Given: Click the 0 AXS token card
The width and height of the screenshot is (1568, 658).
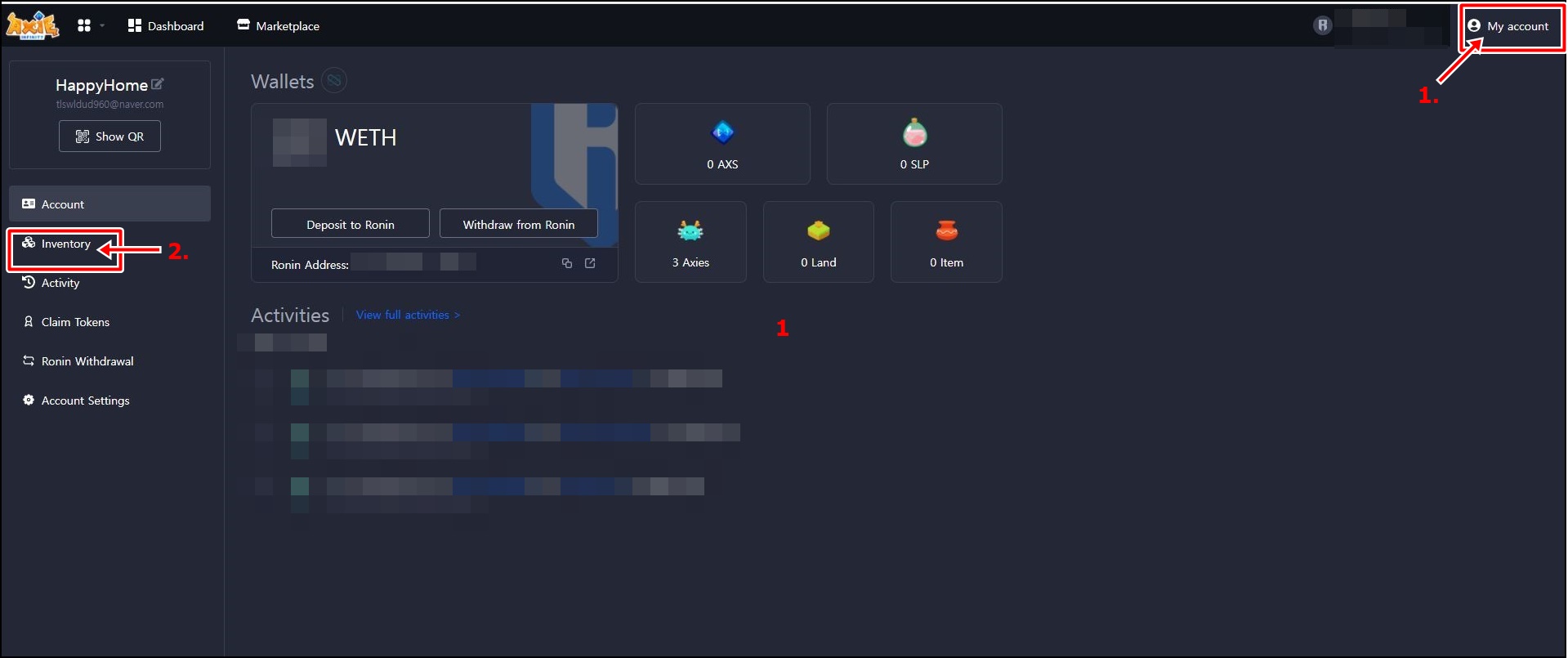Looking at the screenshot, I should tap(722, 144).
